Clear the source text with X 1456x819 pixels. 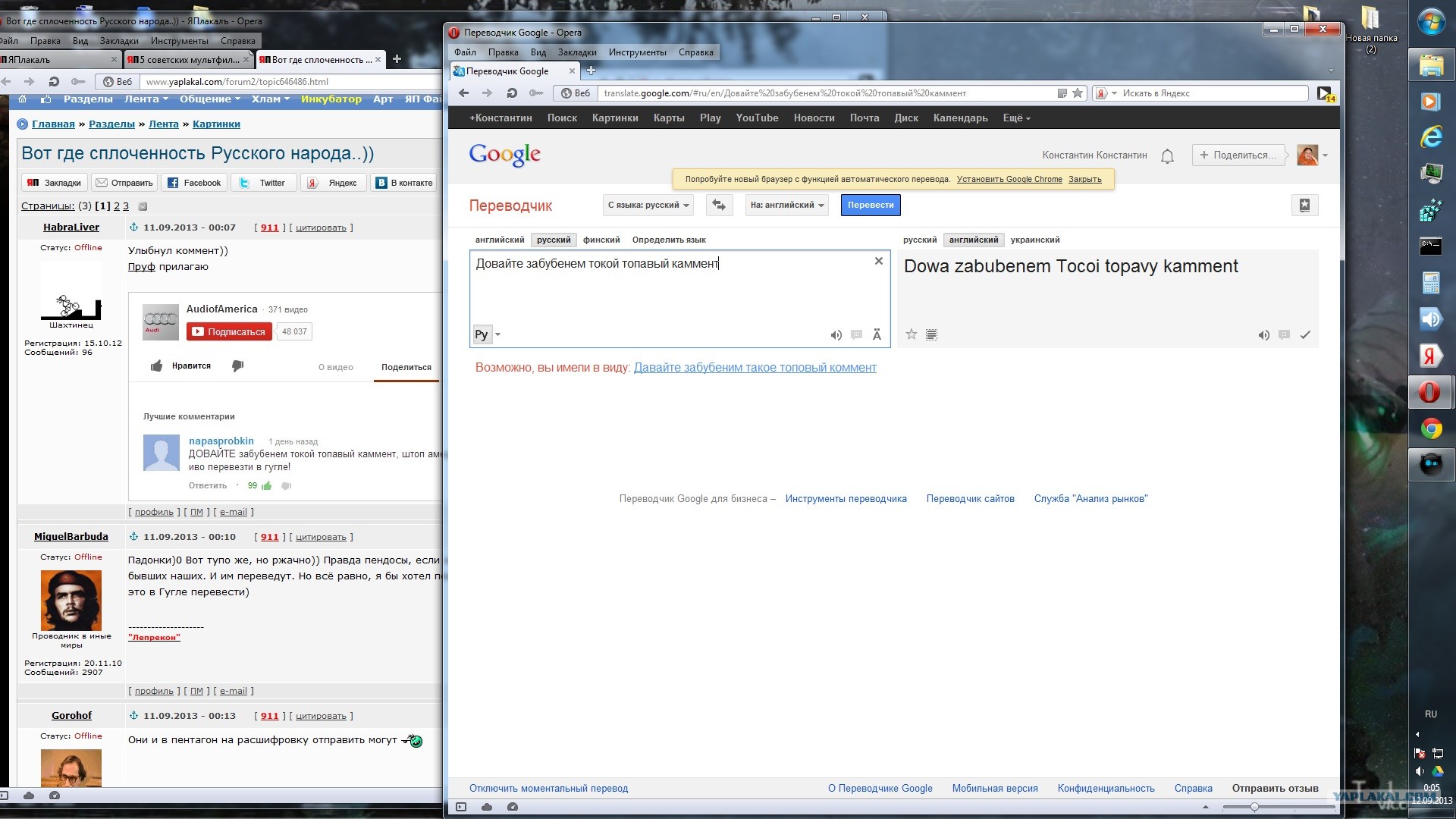(879, 261)
